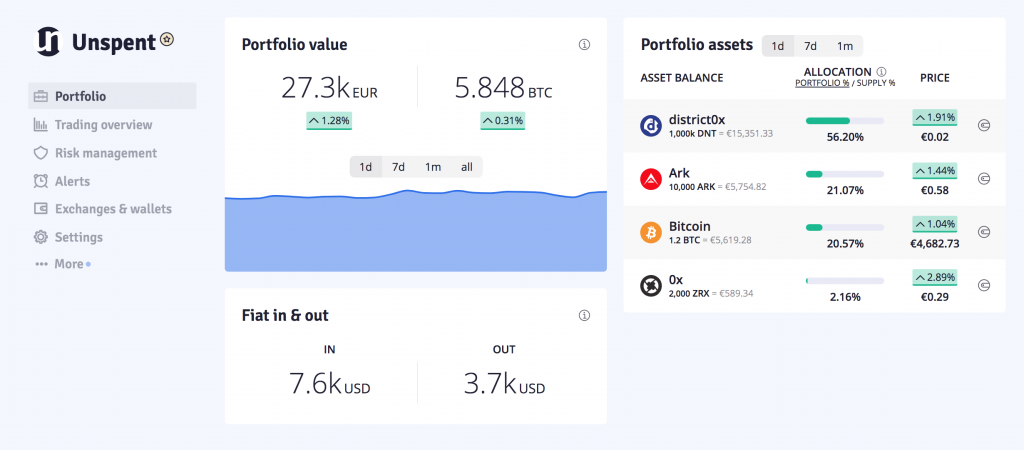This screenshot has height=450, width=1024.
Task: Click the PORTFOLIO % allocation link
Action: tap(822, 84)
